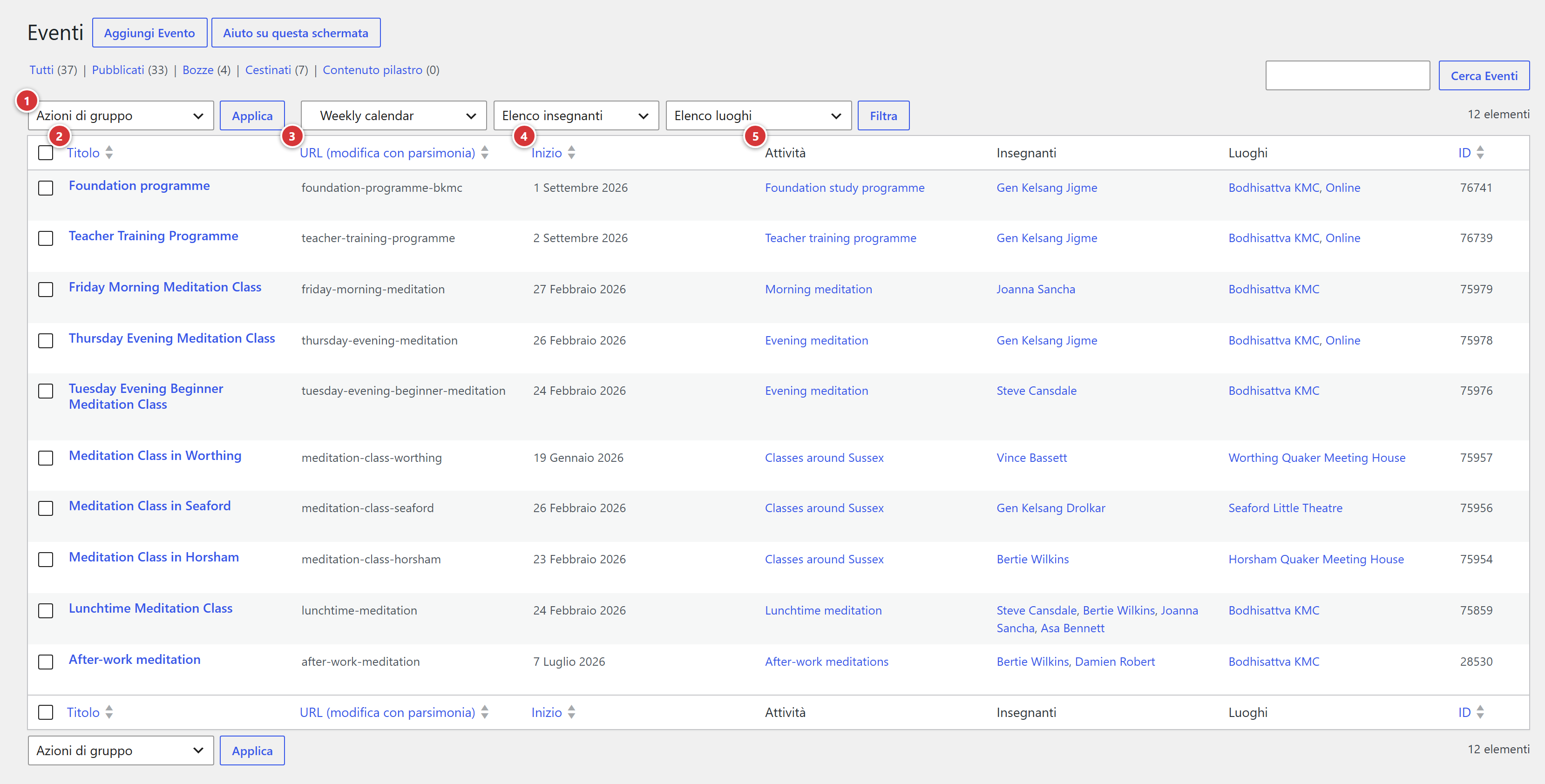The height and width of the screenshot is (784, 1545).
Task: Open Aiuto su questa schermata
Action: pyautogui.click(x=296, y=33)
